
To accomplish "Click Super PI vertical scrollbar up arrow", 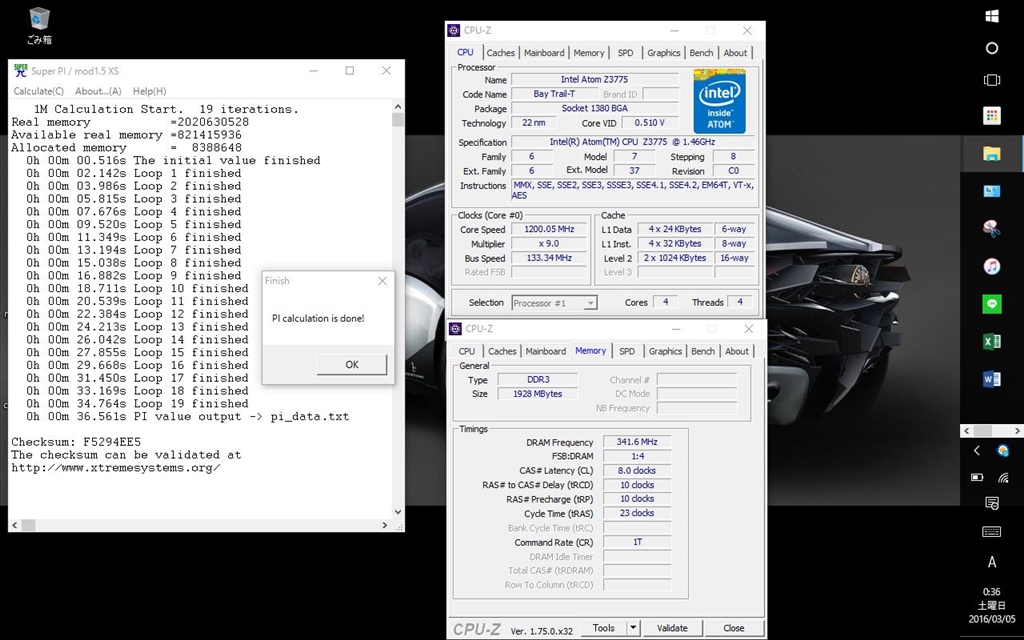I will (398, 106).
